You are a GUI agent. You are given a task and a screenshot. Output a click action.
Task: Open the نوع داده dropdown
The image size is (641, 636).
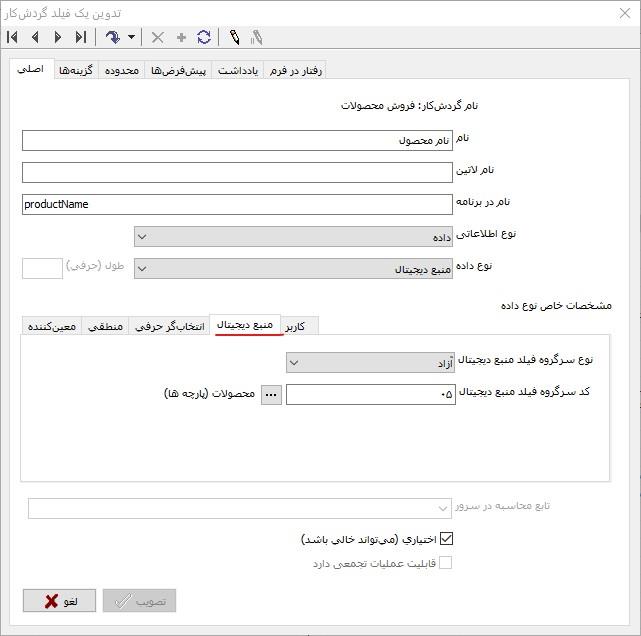293,269
